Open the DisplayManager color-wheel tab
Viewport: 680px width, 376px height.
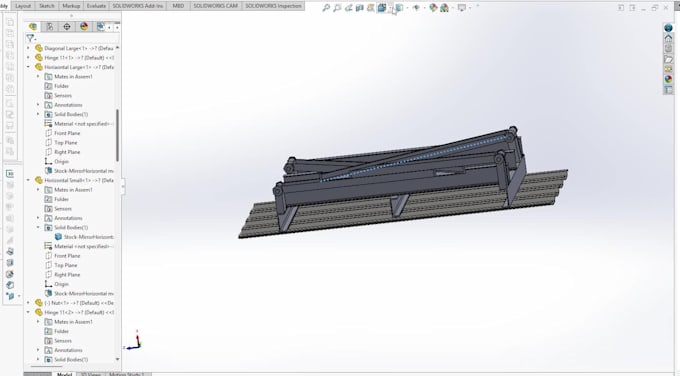[84, 27]
